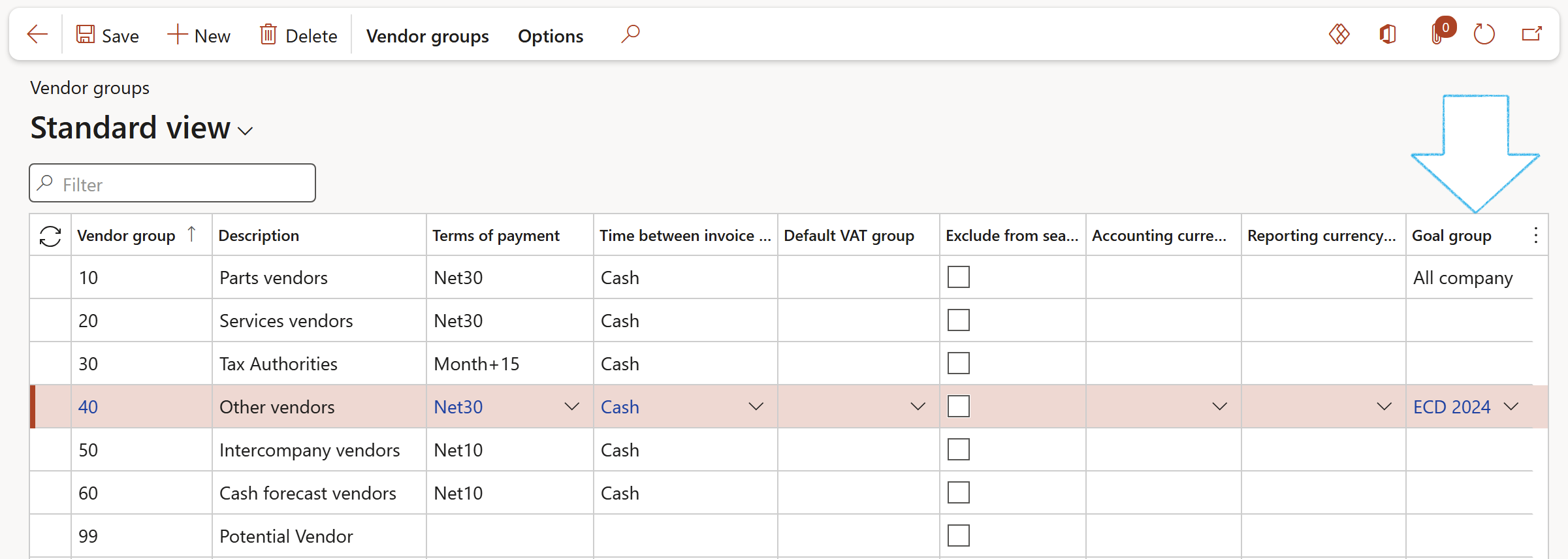Toggle Exclude from search checkbox for Tax Authorities
This screenshot has width=1568, height=559.
click(958, 364)
